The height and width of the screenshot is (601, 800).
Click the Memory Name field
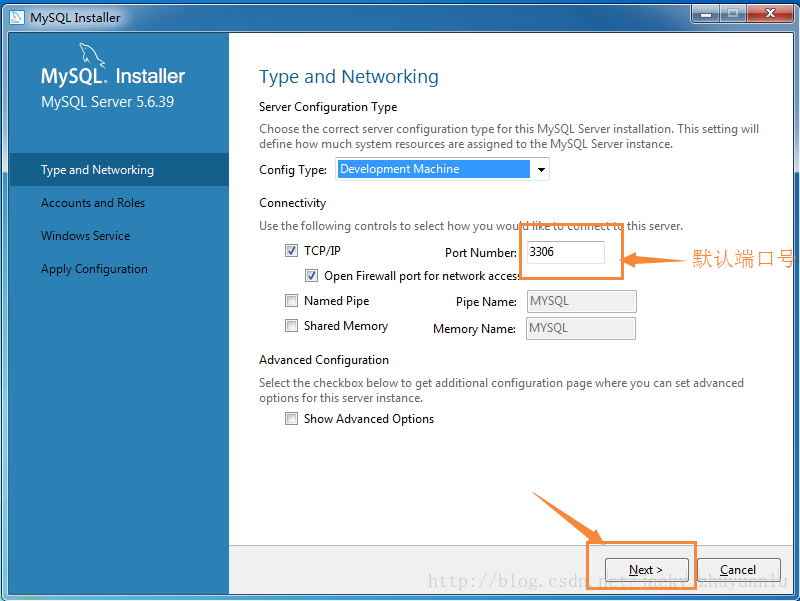(581, 328)
